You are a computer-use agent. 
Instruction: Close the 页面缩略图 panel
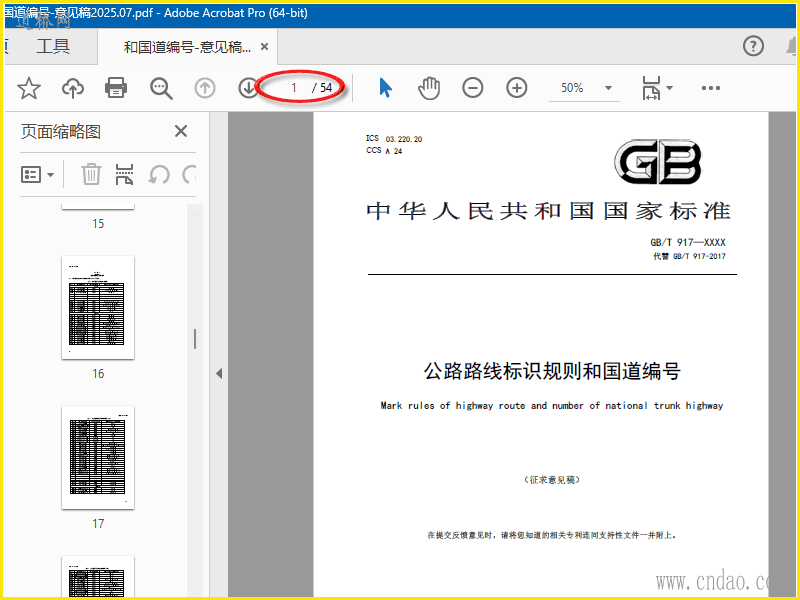click(x=181, y=131)
